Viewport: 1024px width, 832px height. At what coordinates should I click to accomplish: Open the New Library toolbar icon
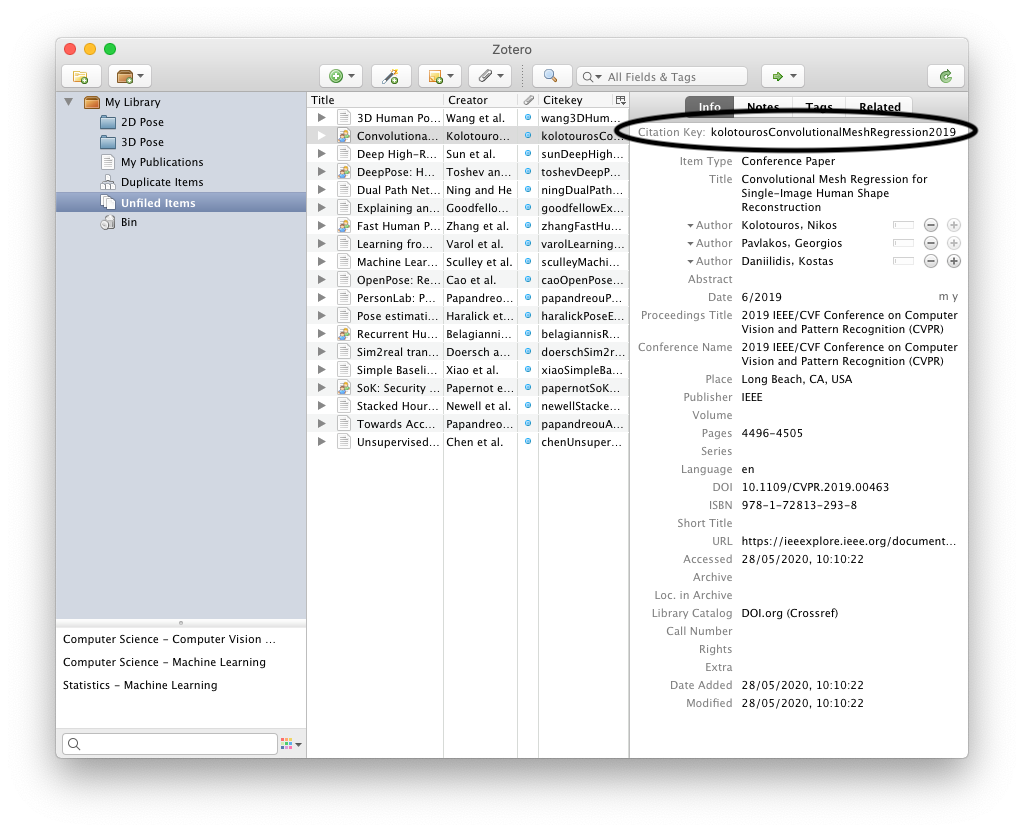coord(127,76)
